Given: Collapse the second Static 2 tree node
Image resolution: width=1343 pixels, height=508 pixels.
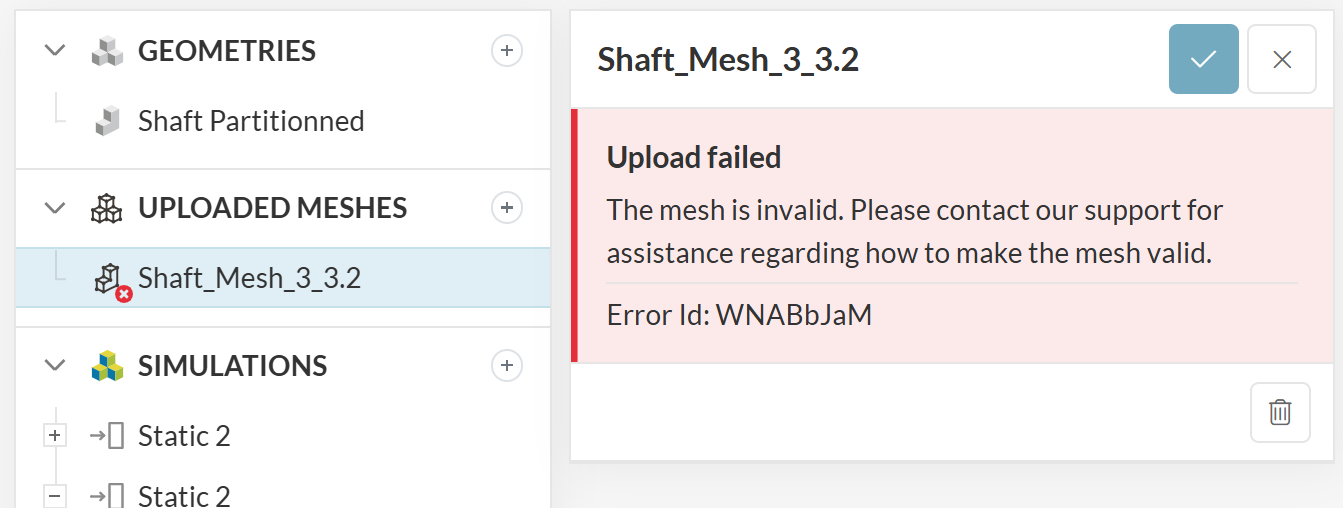Looking at the screenshot, I should [x=55, y=495].
